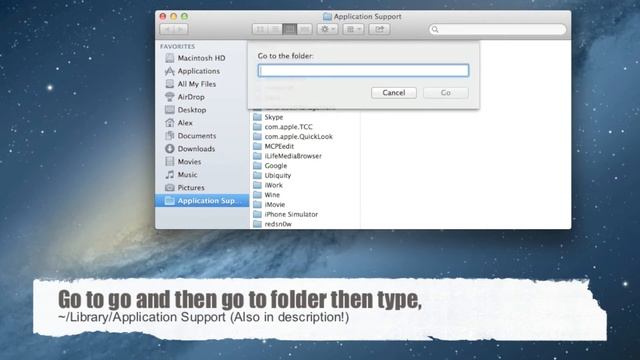Zoom the Finder window with green button

point(184,16)
